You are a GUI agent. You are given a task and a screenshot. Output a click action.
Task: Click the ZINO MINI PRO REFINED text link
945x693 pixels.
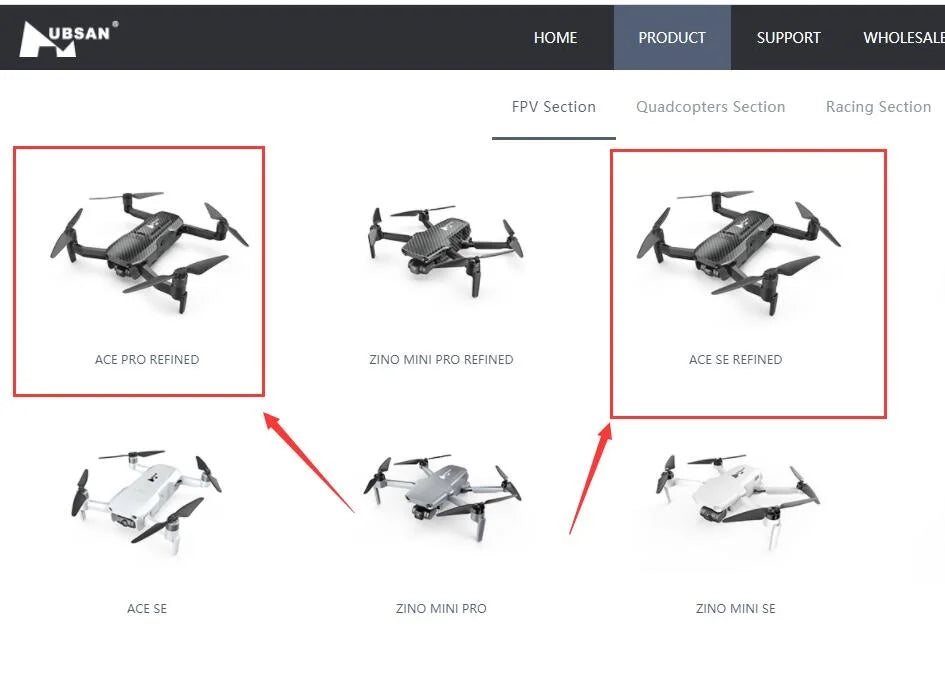[x=441, y=360]
